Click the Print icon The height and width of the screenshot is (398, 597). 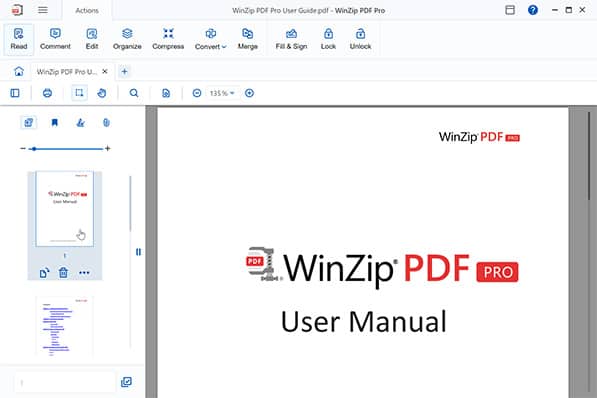click(x=47, y=93)
